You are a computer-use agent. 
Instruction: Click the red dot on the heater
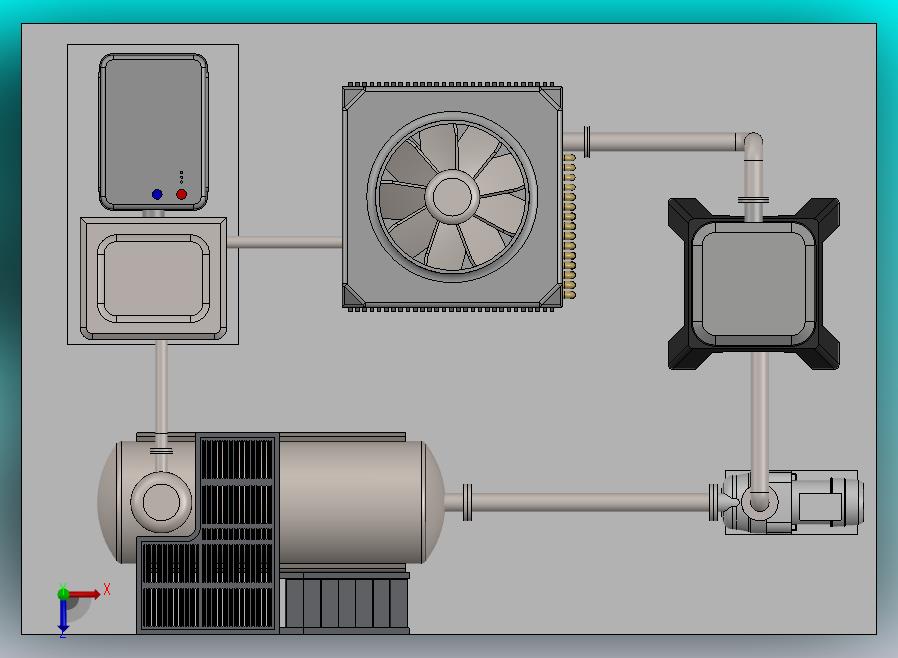[182, 194]
